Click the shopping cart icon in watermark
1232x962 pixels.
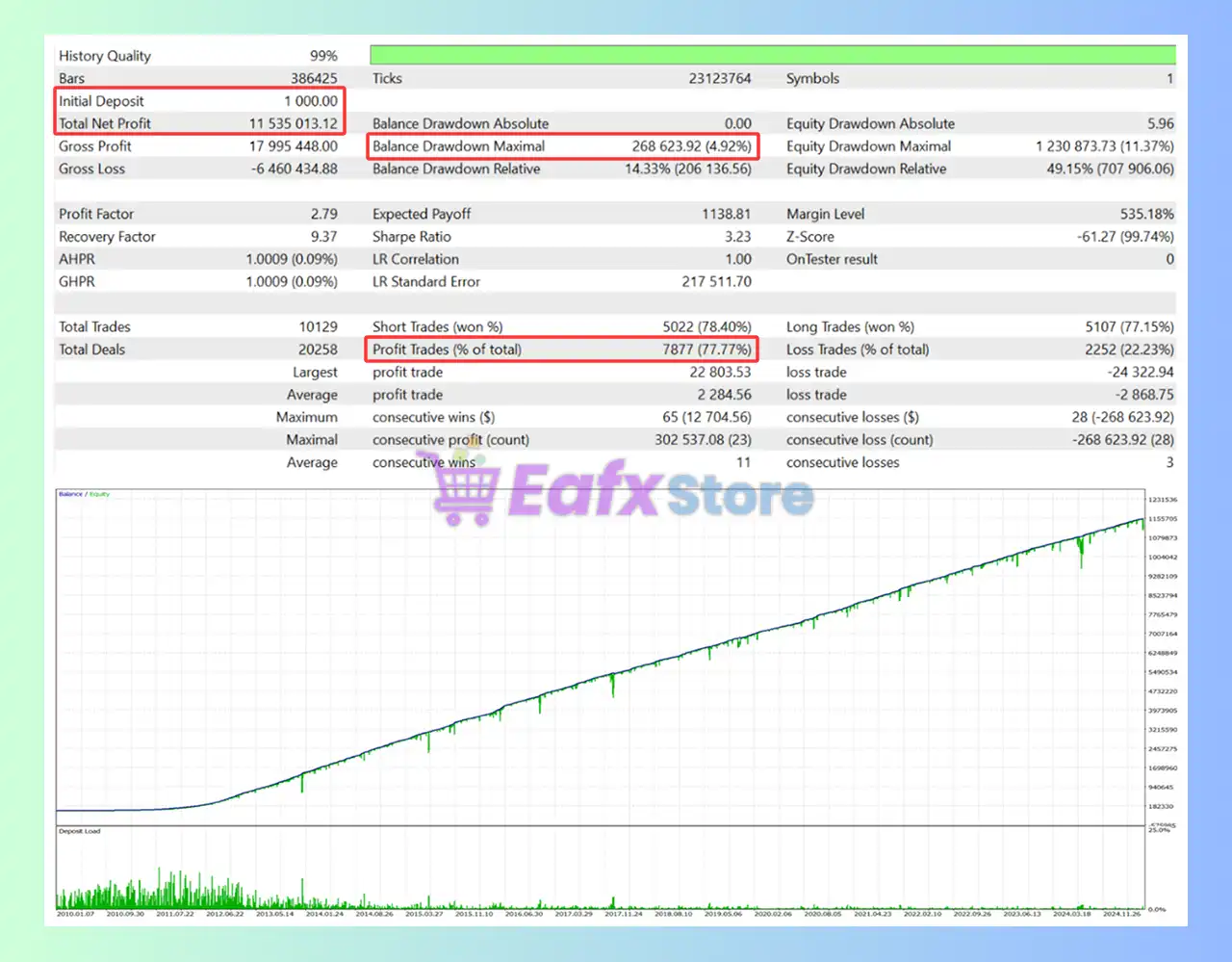[x=466, y=491]
